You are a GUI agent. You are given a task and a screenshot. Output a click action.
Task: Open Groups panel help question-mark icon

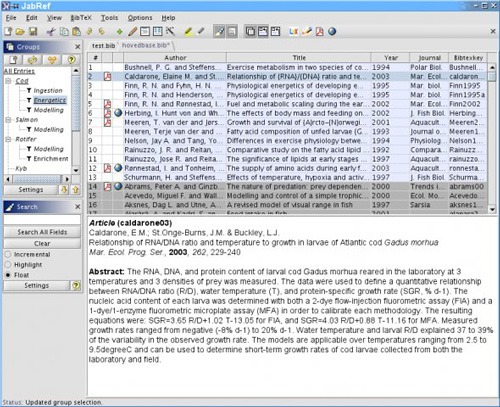click(71, 60)
